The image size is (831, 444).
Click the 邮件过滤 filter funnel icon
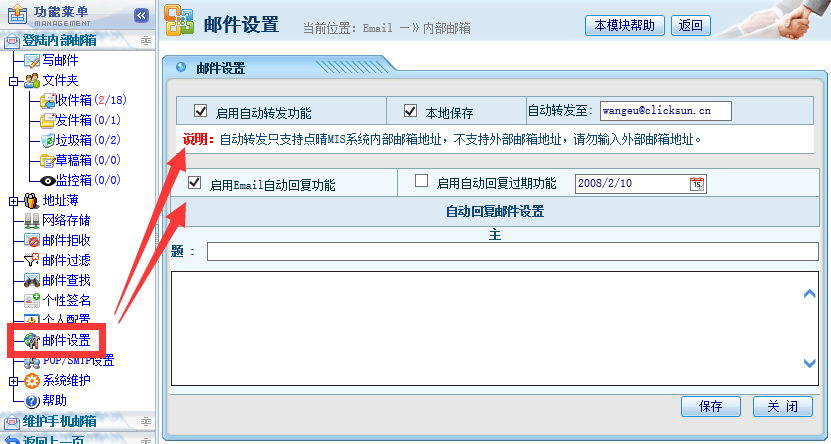tap(32, 260)
